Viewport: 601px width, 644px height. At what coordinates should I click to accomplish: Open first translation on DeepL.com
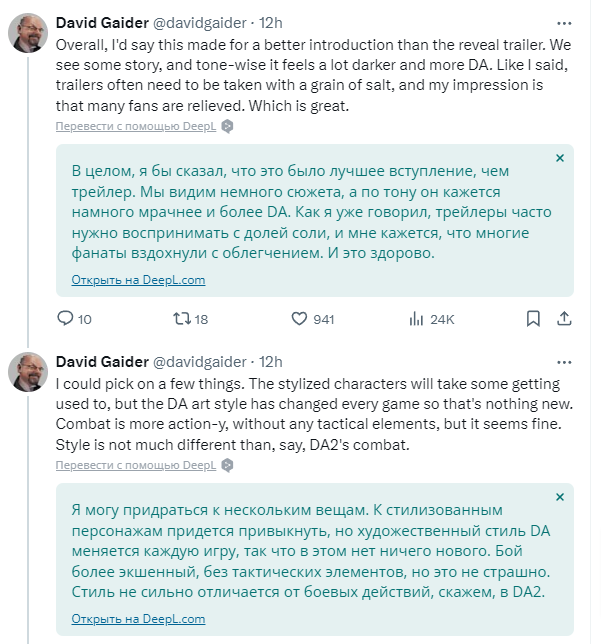coord(138,280)
